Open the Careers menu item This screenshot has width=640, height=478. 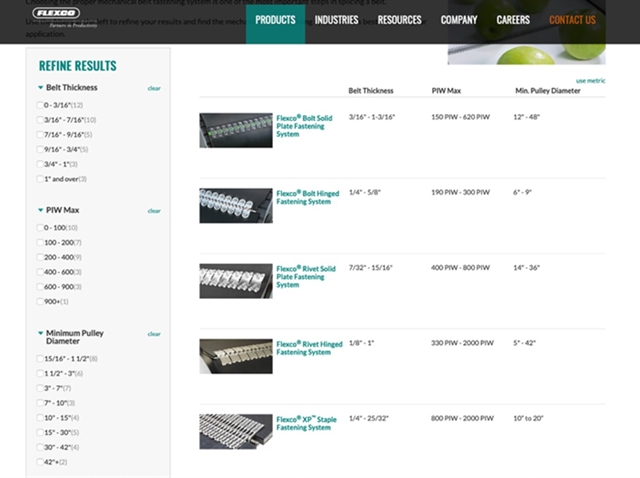(x=513, y=20)
